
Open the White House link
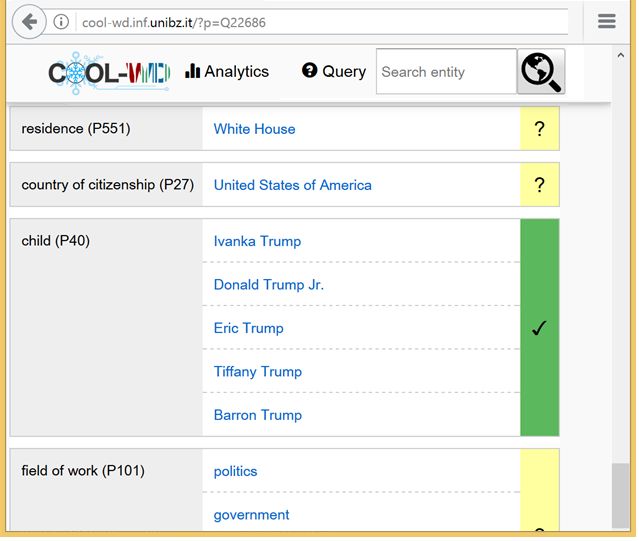coord(254,129)
